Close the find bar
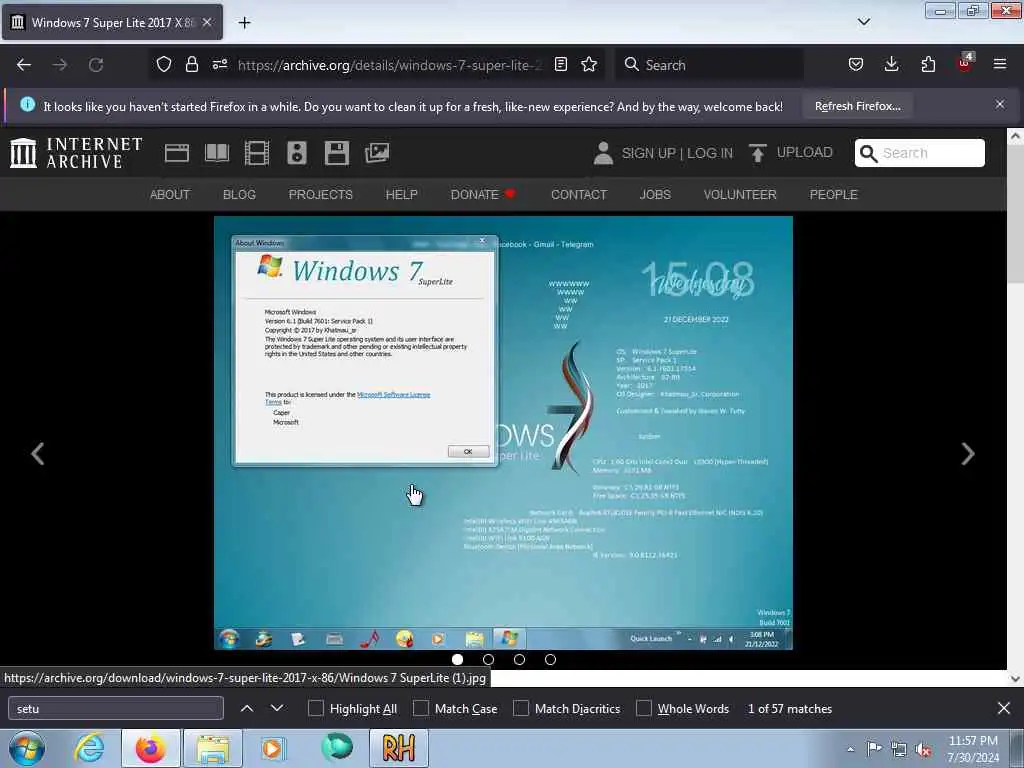1024x768 pixels. 1004,708
